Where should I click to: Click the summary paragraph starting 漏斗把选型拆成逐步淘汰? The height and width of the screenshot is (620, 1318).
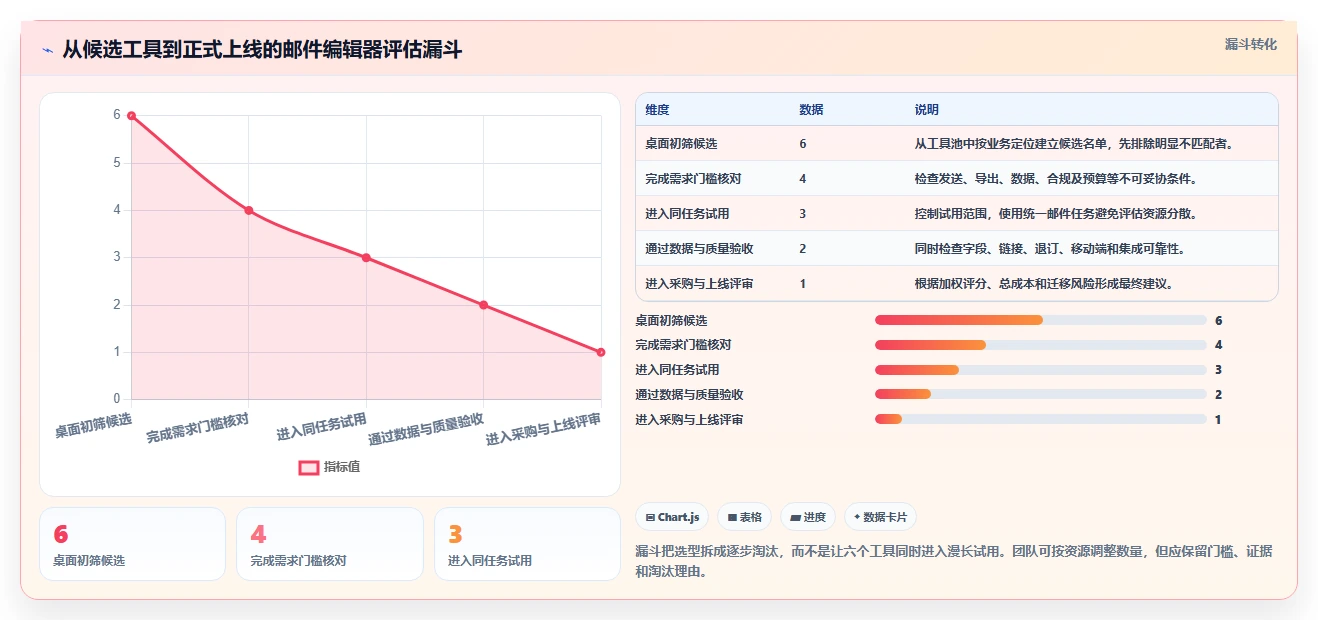953,562
